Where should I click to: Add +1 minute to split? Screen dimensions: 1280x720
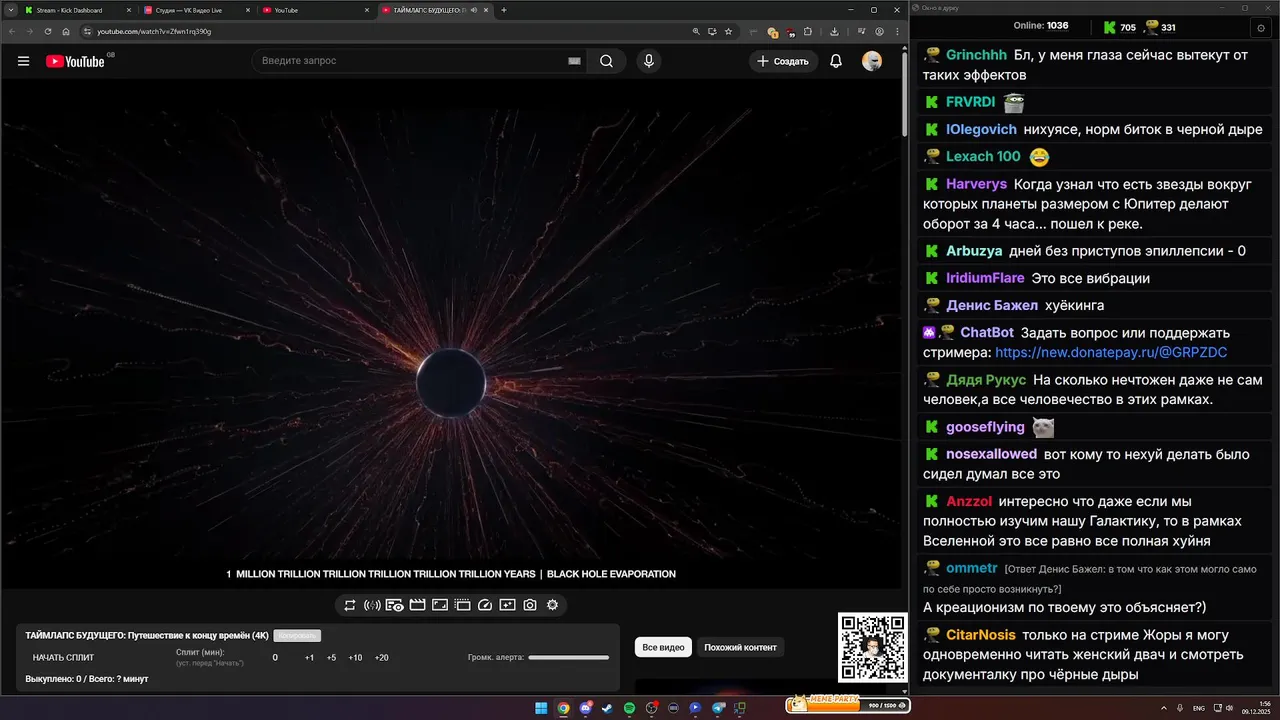(x=309, y=657)
